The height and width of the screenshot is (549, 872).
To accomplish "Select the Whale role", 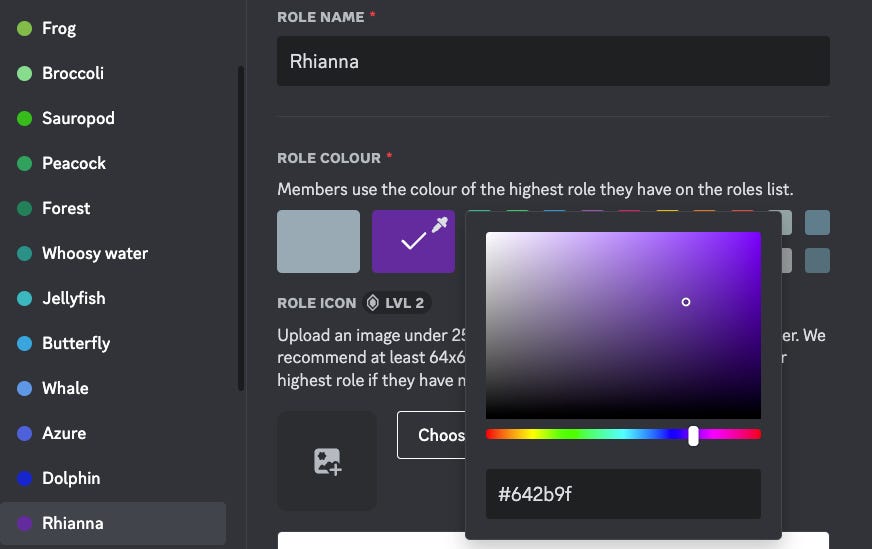I will 113,388.
